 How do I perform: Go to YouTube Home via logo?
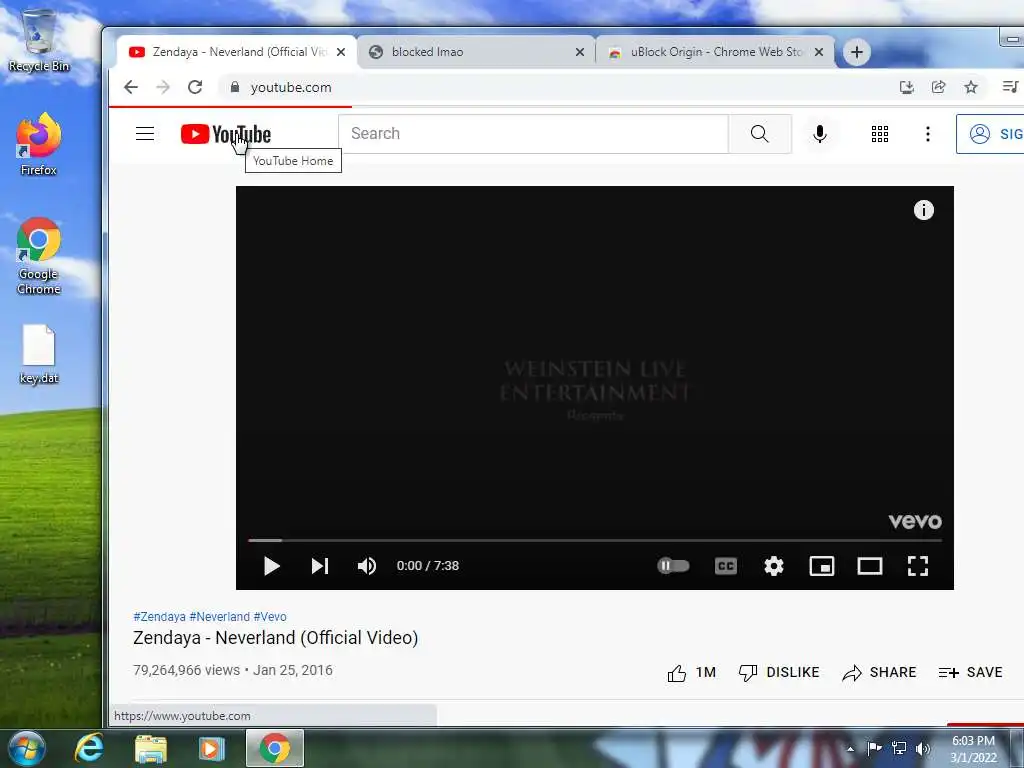[225, 134]
